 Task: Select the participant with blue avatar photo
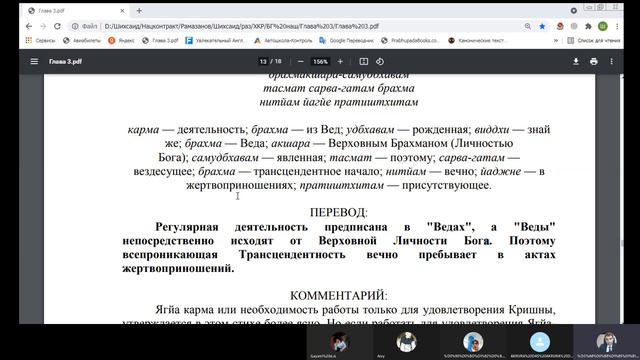pos(473,342)
